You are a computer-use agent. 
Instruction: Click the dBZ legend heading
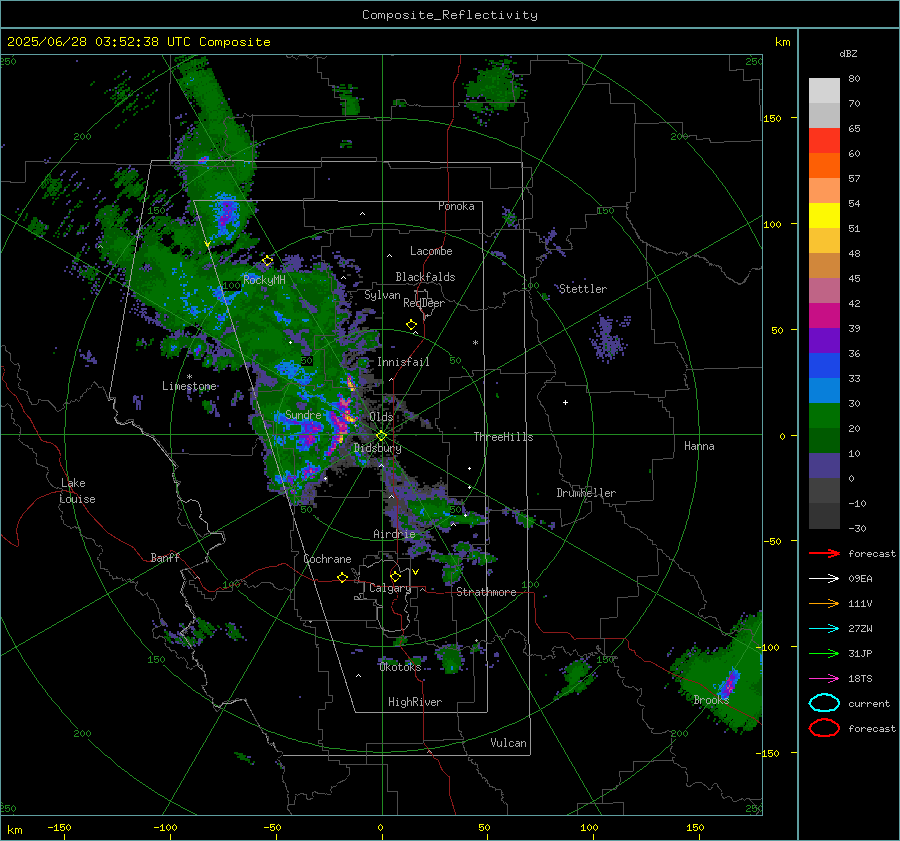[848, 54]
